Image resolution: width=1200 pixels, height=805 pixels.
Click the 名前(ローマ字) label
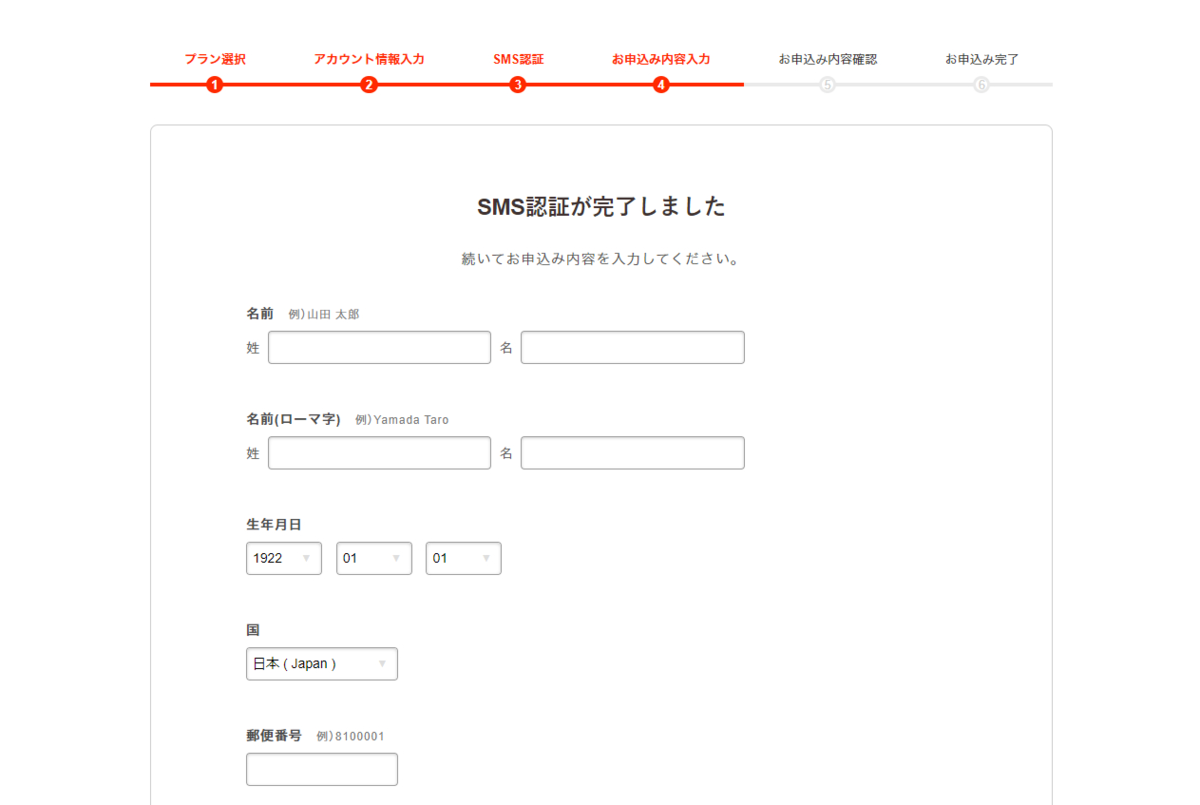pos(293,419)
